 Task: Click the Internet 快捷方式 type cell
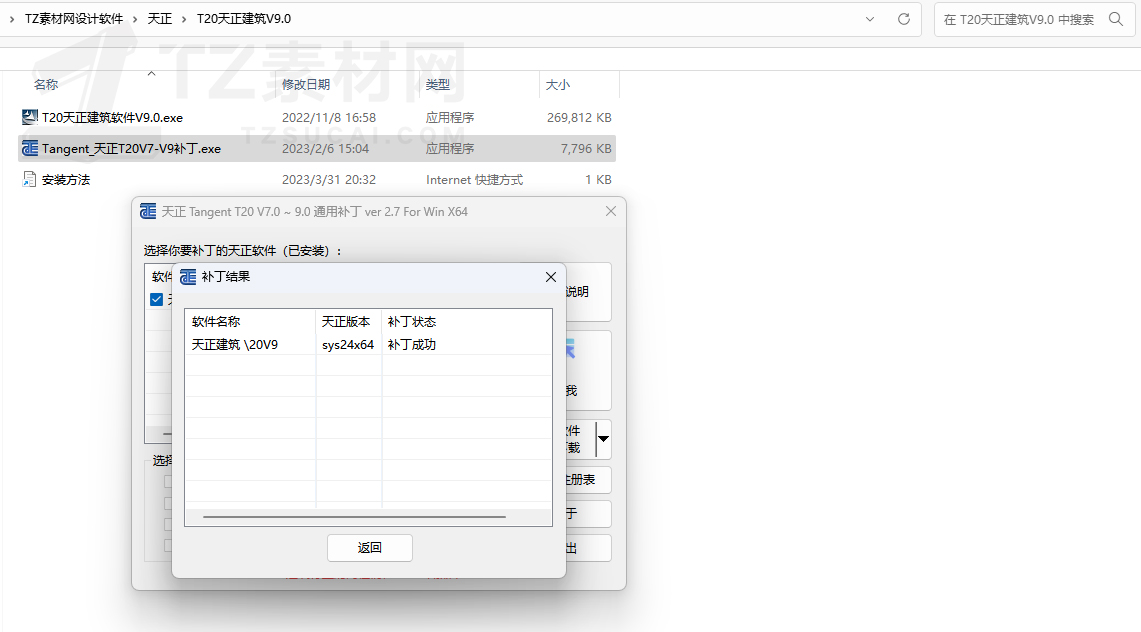(x=474, y=180)
